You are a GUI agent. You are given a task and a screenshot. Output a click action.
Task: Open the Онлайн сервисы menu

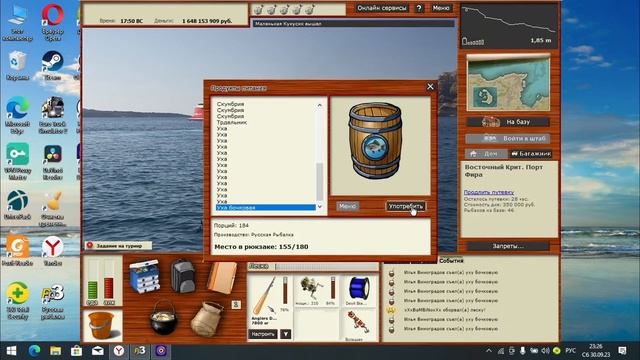click(x=382, y=8)
